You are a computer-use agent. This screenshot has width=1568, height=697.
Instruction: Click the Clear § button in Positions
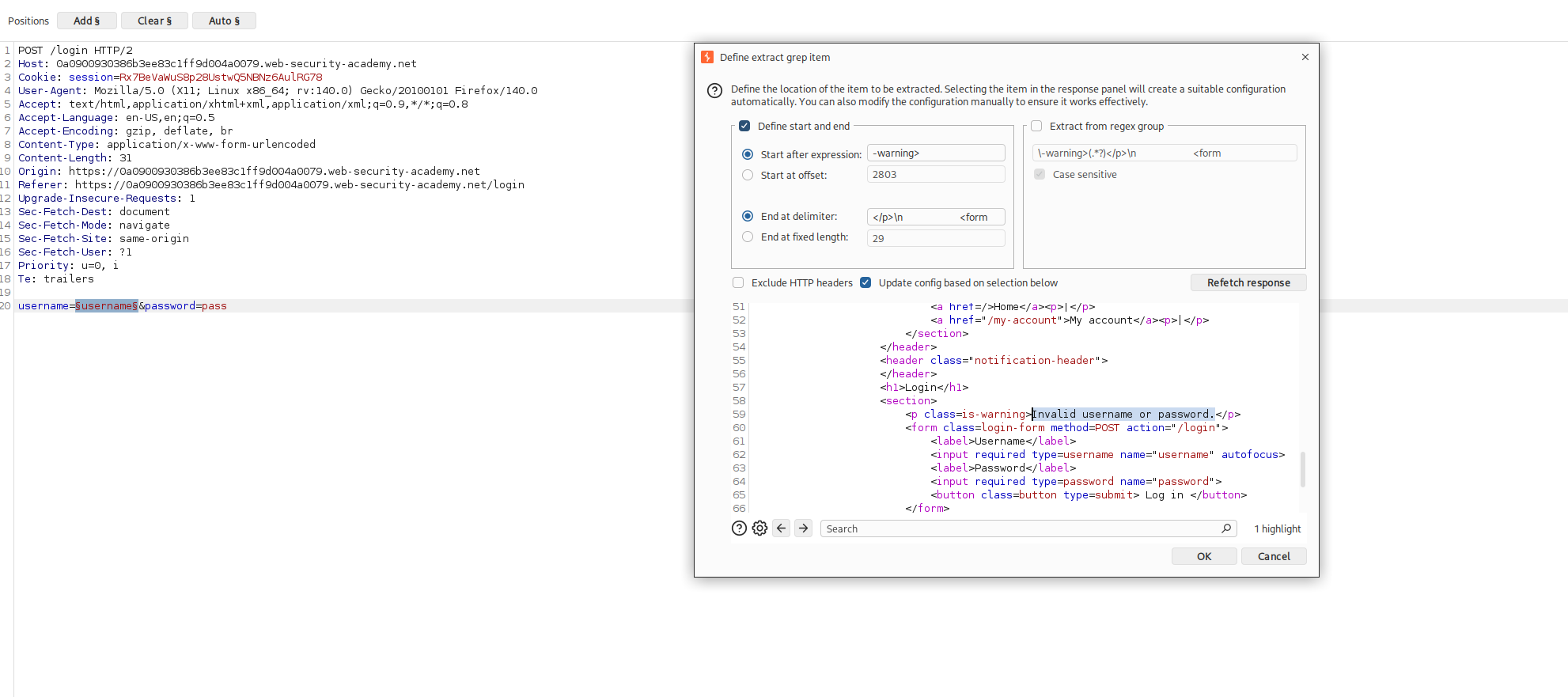point(154,21)
